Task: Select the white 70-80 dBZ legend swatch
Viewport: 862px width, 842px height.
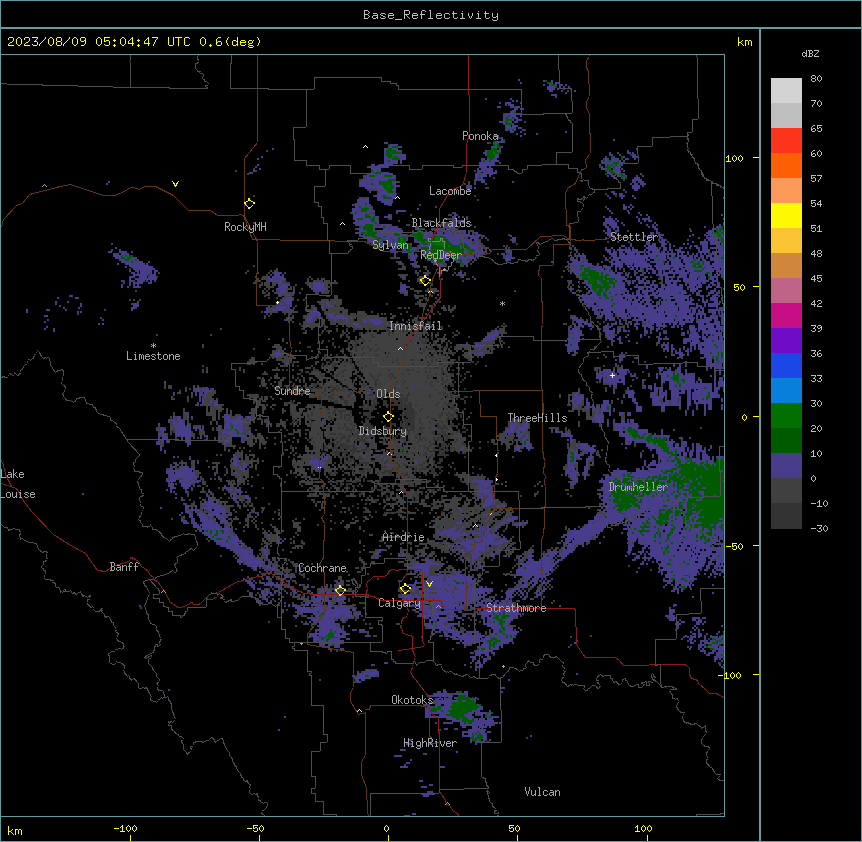Action: pyautogui.click(x=786, y=91)
